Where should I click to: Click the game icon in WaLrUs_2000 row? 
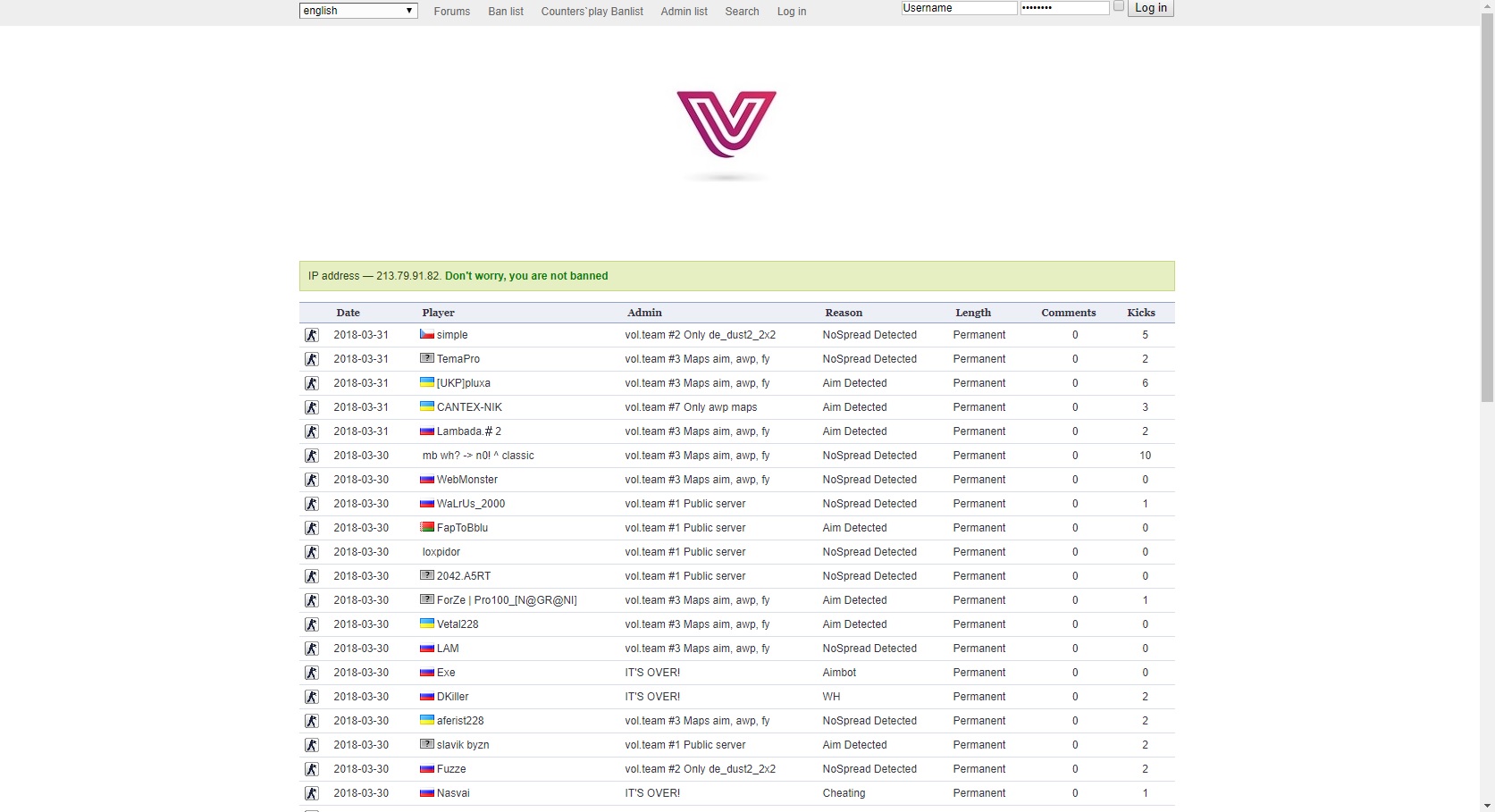pyautogui.click(x=312, y=504)
